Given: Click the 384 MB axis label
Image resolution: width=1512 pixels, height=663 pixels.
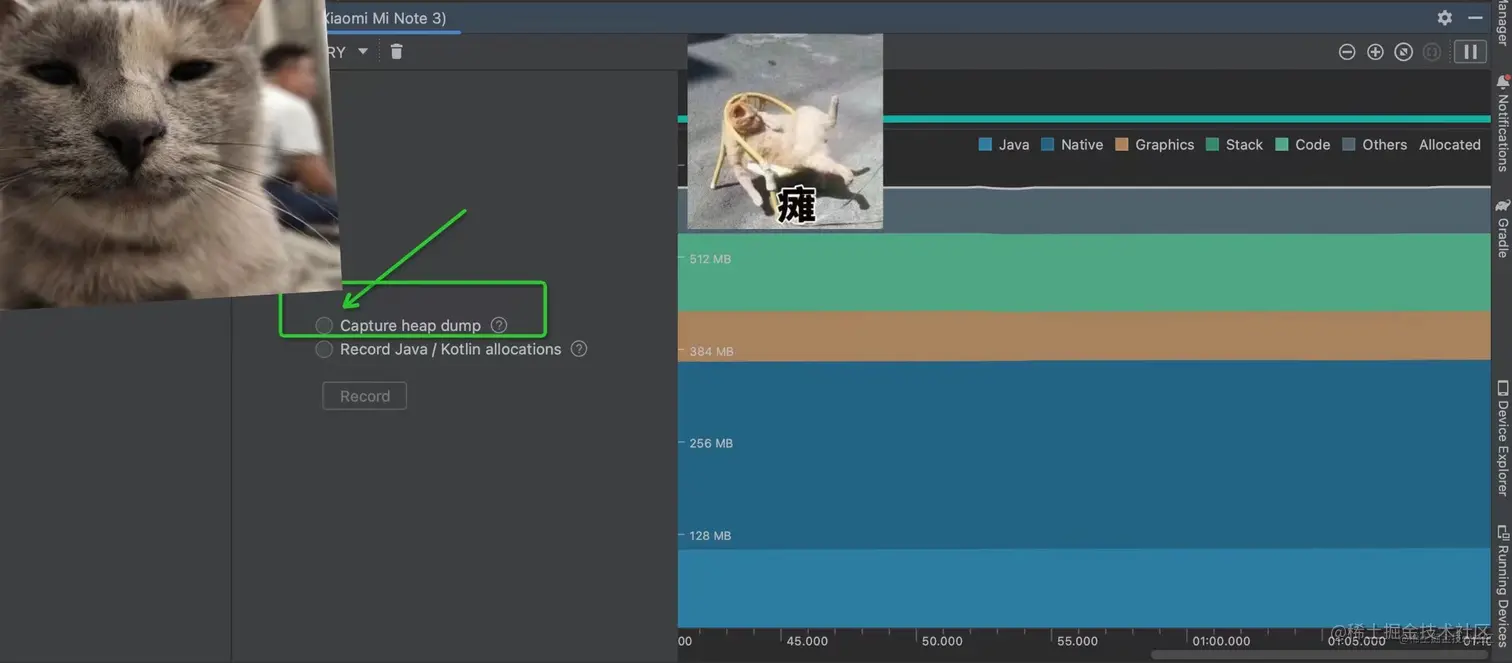Looking at the screenshot, I should click(711, 352).
